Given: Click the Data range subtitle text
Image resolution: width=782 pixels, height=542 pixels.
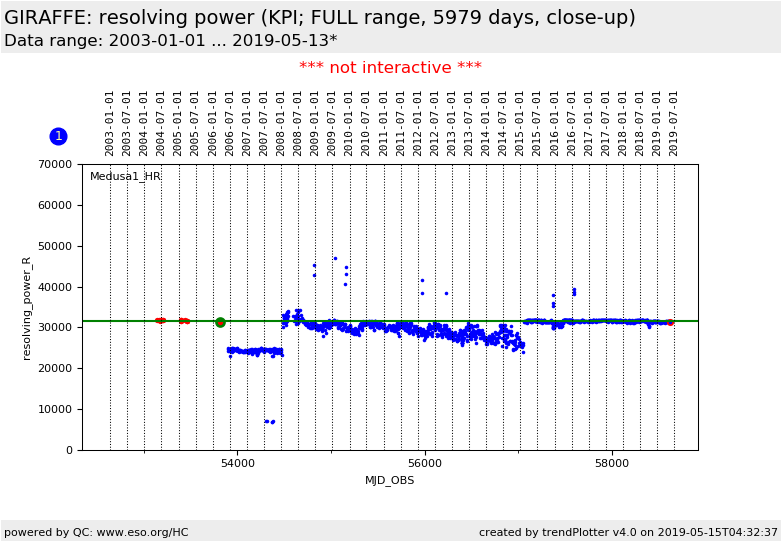Looking at the screenshot, I should 170,41.
